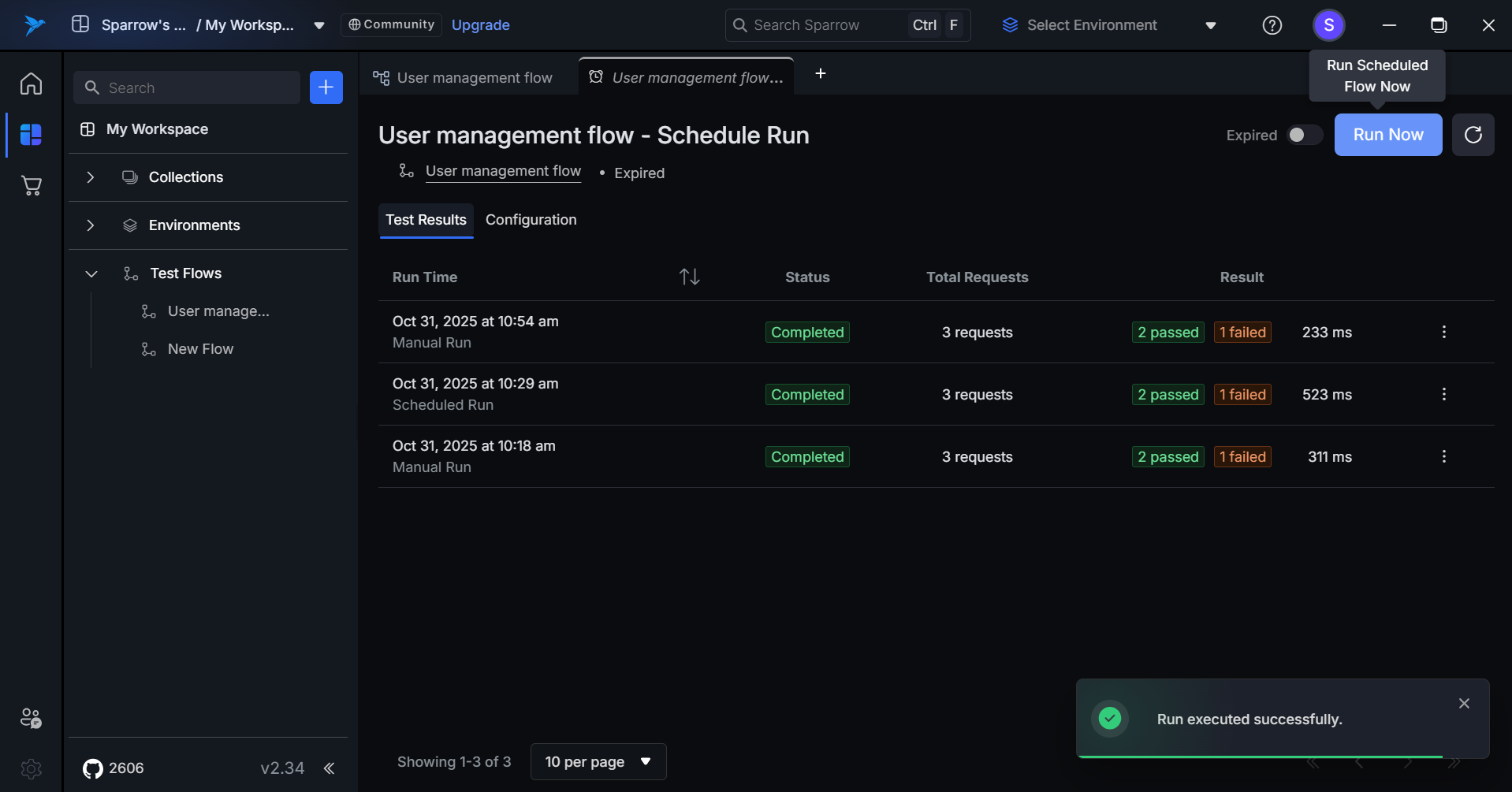The height and width of the screenshot is (792, 1512).
Task: Collapse the Test Flows section
Action: (91, 273)
